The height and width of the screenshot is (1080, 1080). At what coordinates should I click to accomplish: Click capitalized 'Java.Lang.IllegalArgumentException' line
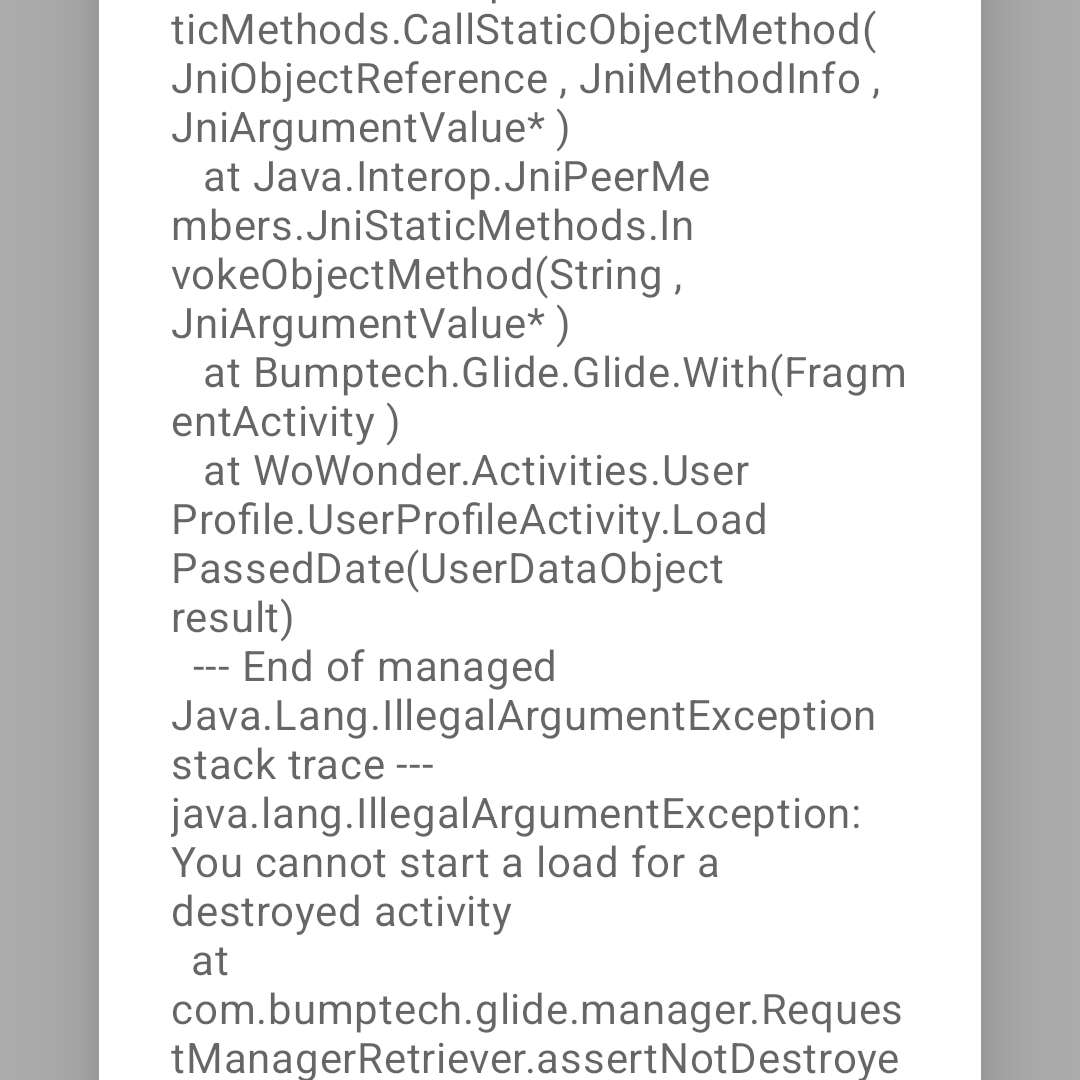click(523, 717)
